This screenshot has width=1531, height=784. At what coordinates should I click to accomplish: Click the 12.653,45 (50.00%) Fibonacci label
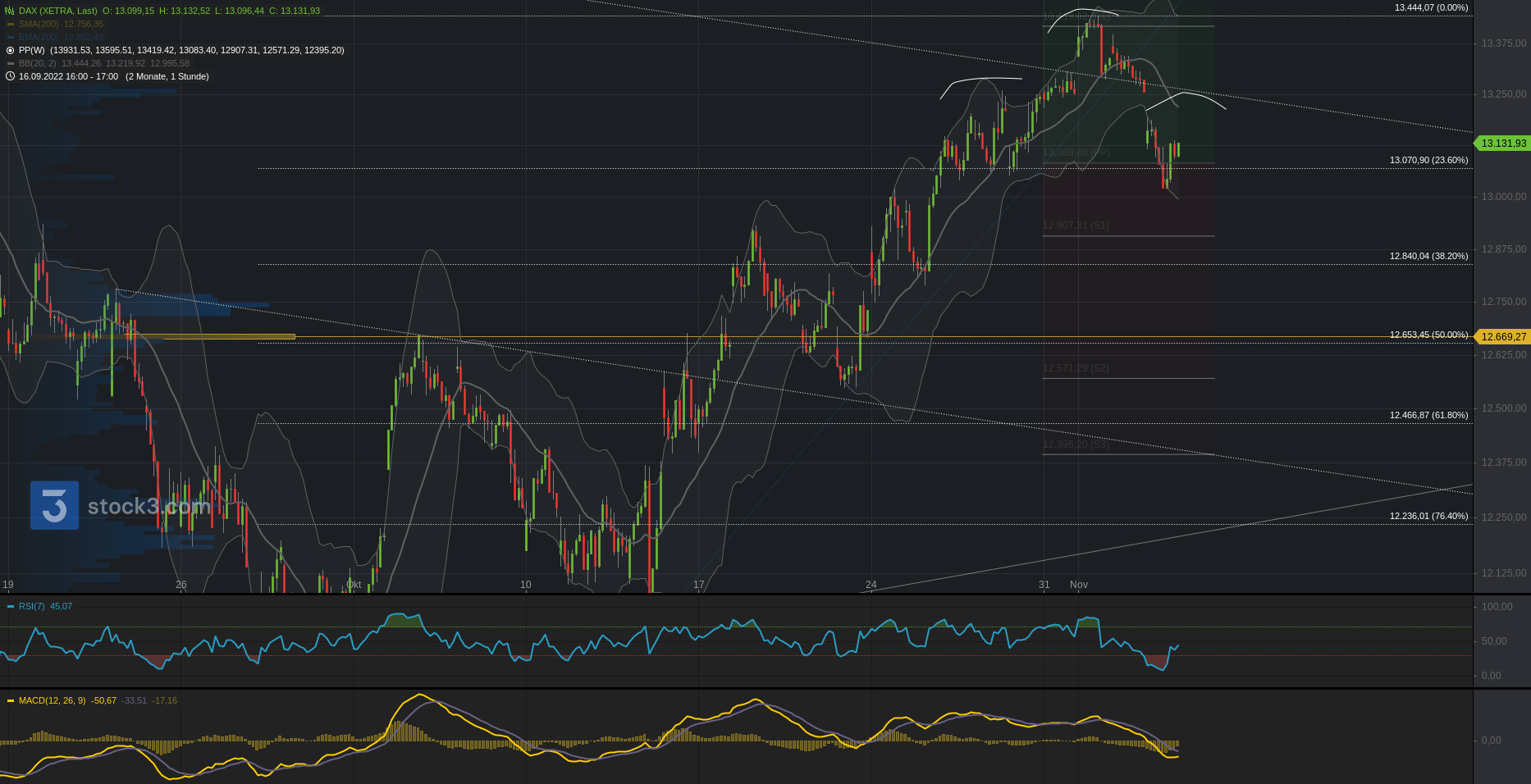click(x=1428, y=335)
